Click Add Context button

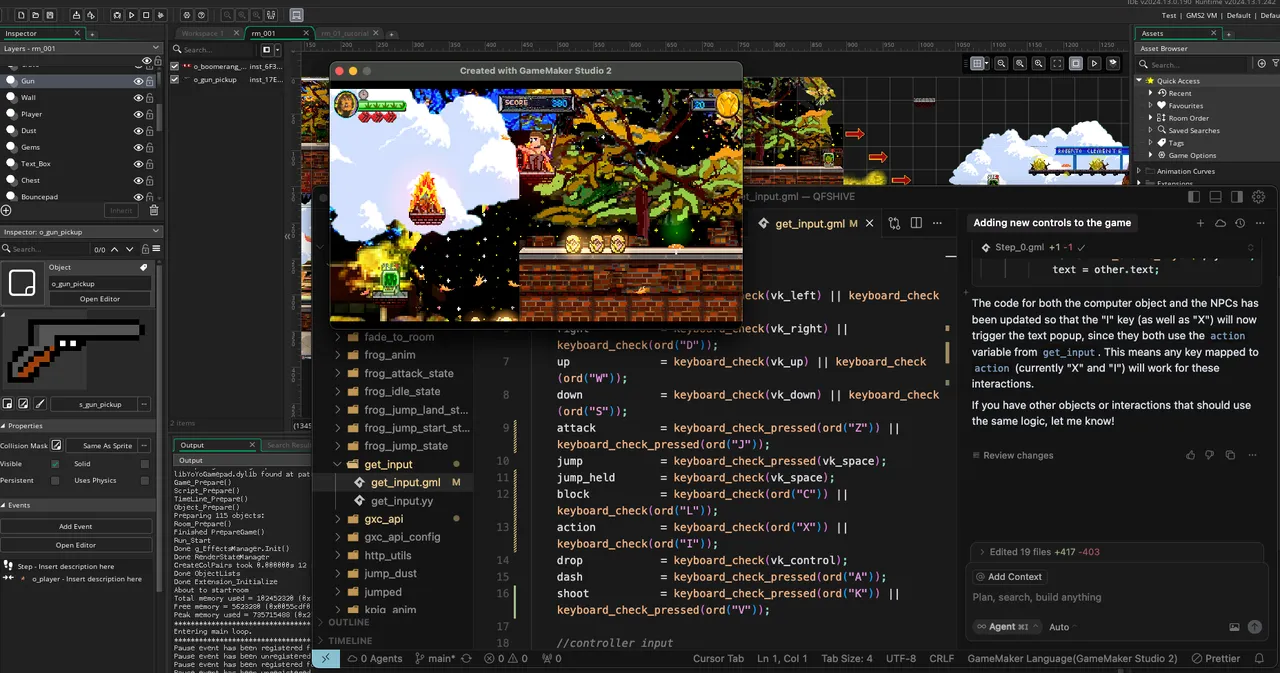point(1008,576)
